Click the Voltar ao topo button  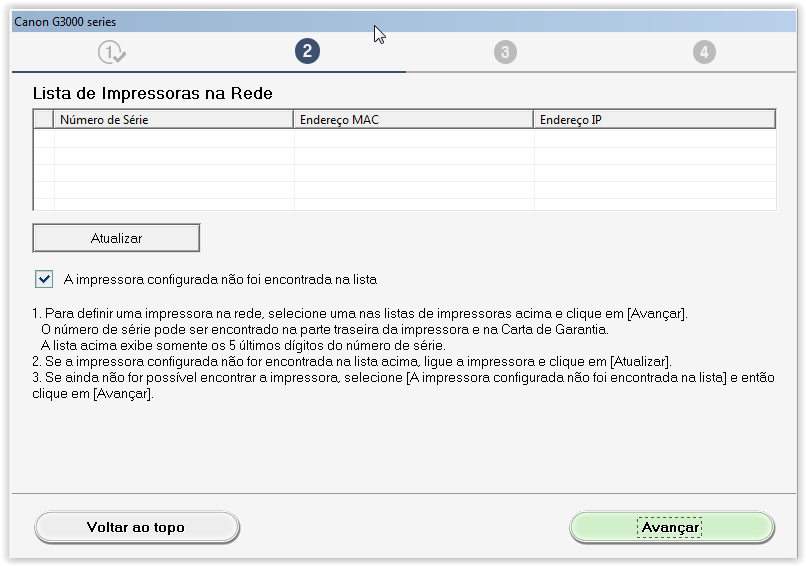pyautogui.click(x=137, y=527)
